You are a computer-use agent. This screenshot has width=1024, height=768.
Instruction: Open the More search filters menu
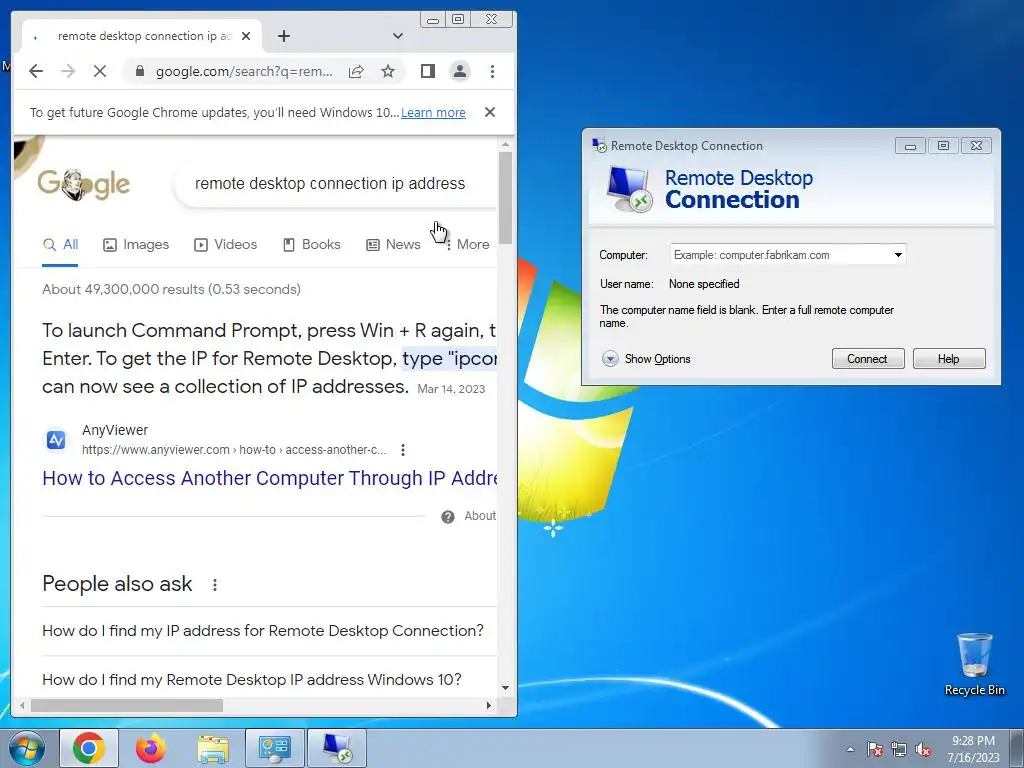coord(468,245)
